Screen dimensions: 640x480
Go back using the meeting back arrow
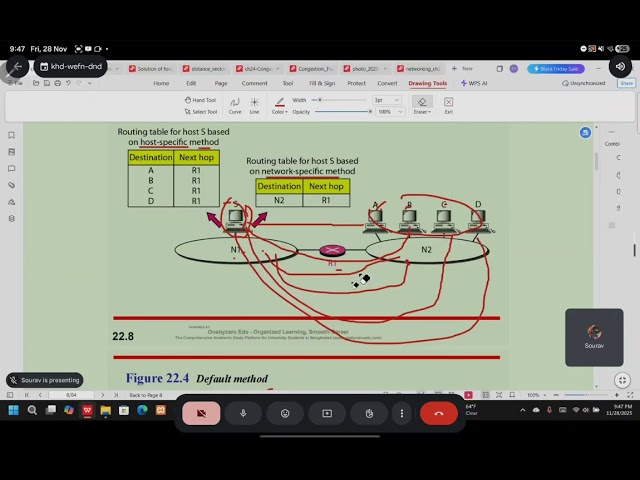point(17,67)
